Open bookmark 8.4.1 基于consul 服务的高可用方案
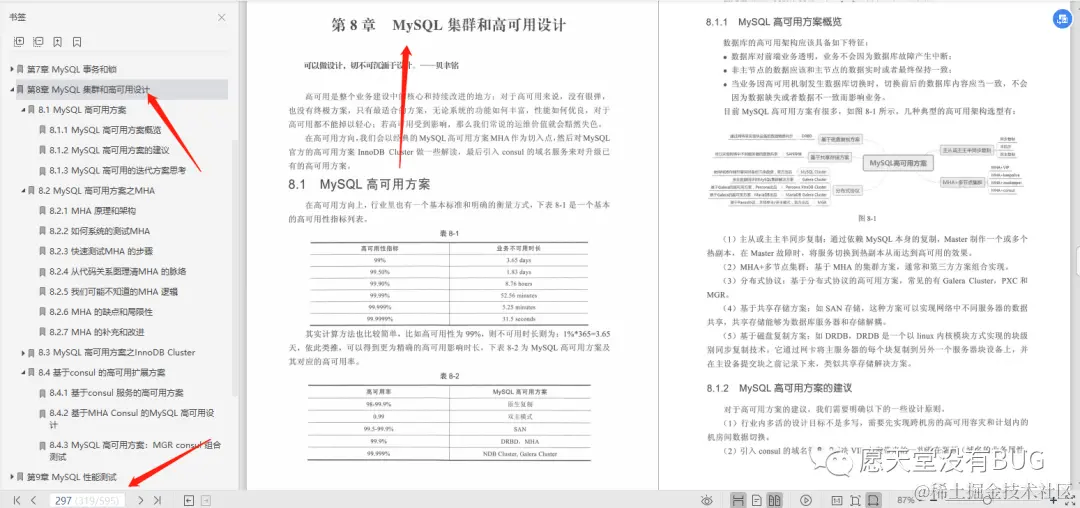Image resolution: width=1080 pixels, height=508 pixels. (x=116, y=393)
